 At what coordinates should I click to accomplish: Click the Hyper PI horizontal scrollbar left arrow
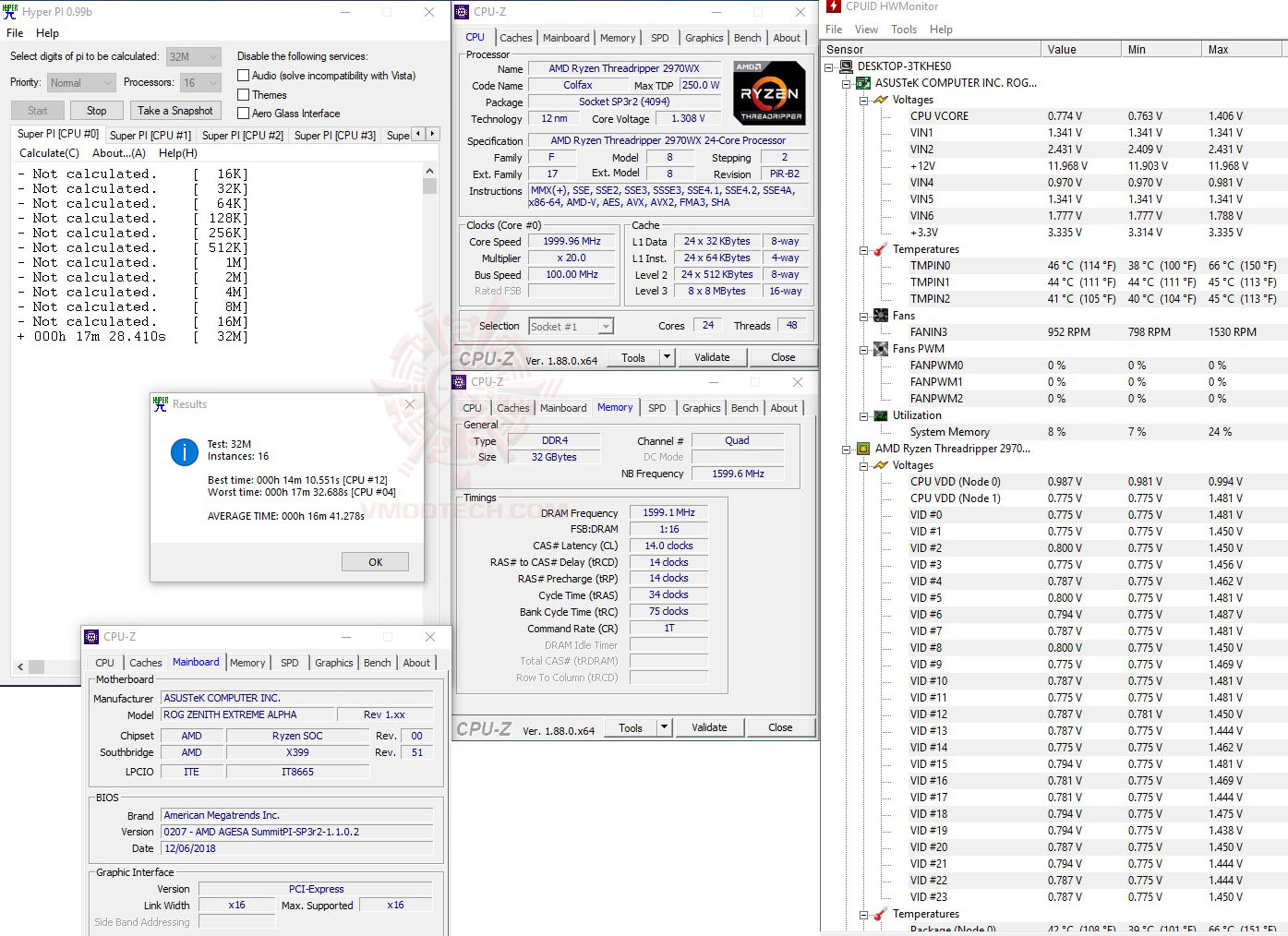coord(20,666)
